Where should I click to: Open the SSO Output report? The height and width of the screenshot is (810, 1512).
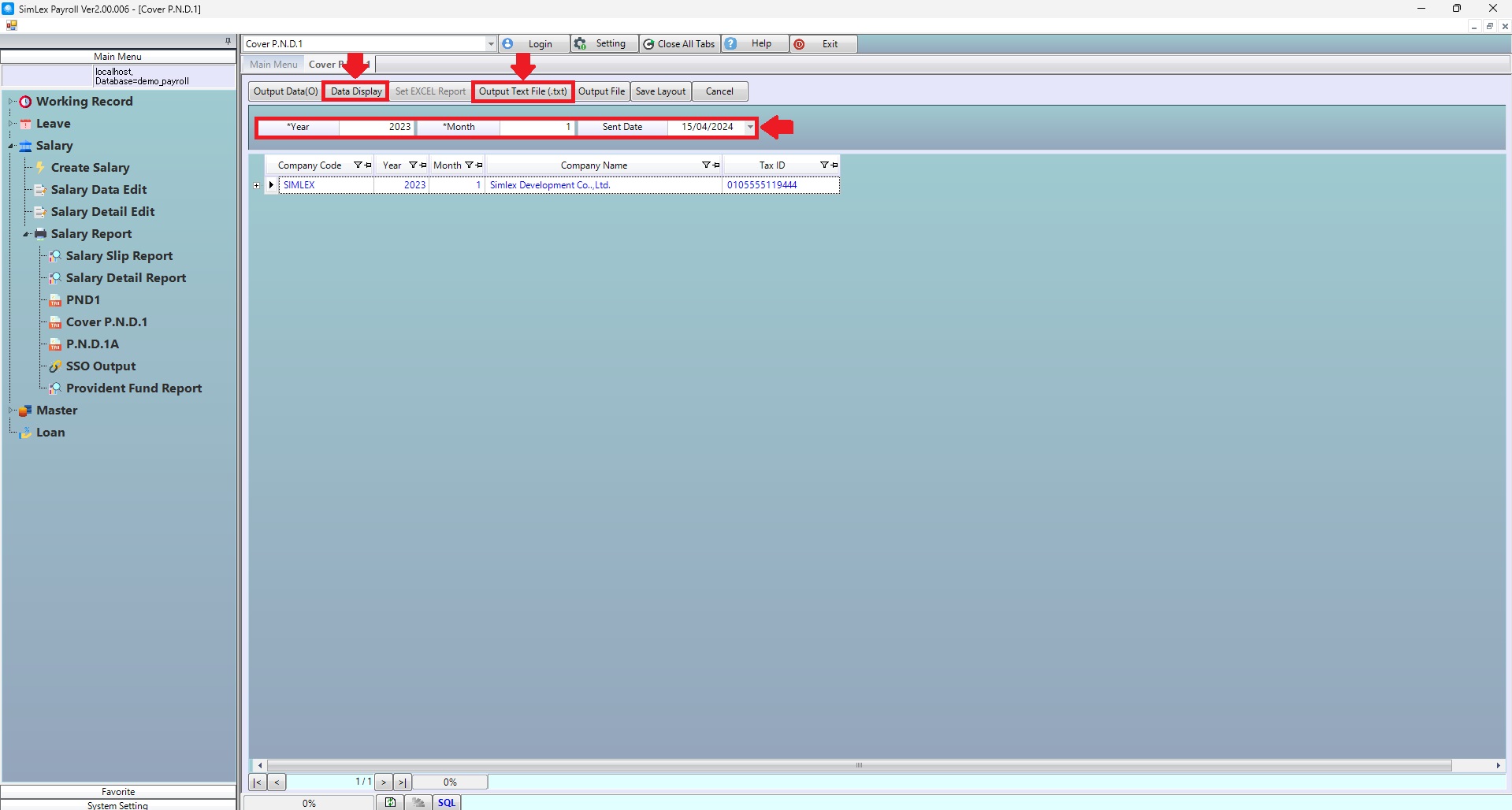(100, 366)
